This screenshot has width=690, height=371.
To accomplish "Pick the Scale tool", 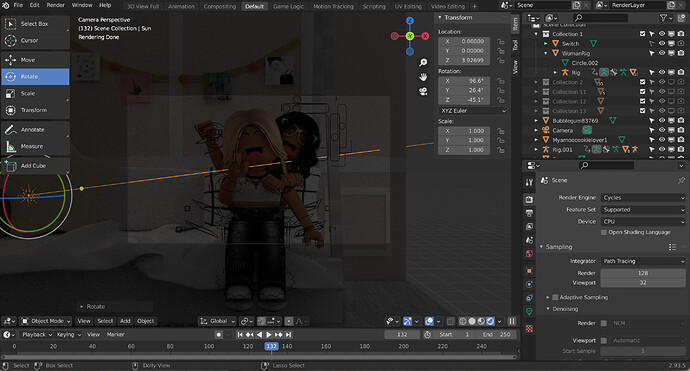I will click(35, 93).
